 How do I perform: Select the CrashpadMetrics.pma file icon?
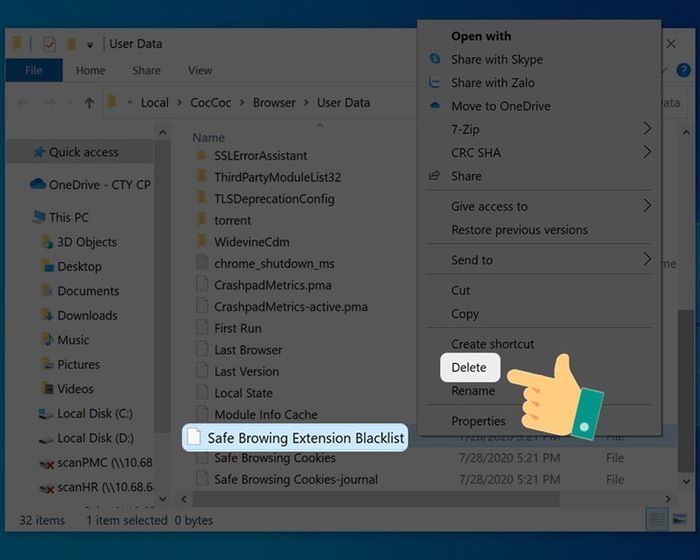coord(202,284)
